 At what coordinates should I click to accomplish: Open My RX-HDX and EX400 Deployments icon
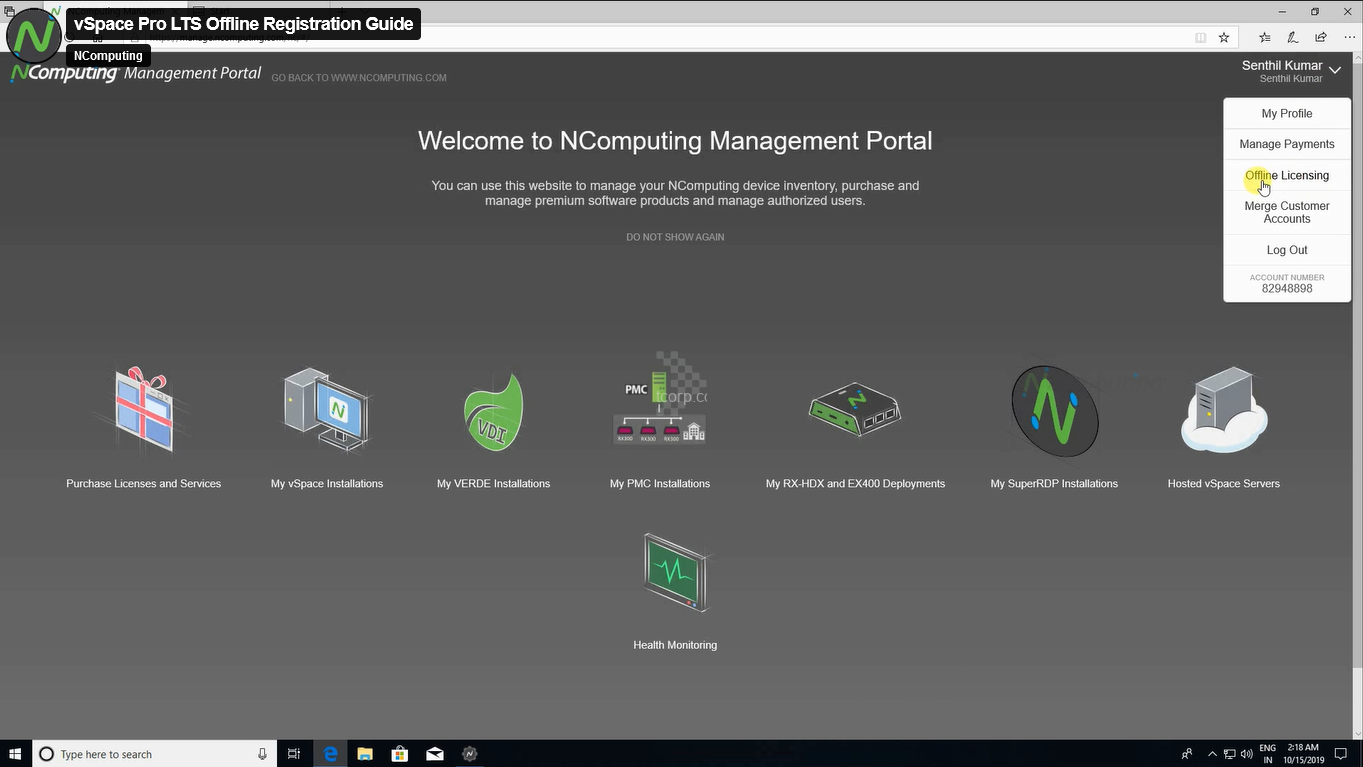tap(854, 410)
